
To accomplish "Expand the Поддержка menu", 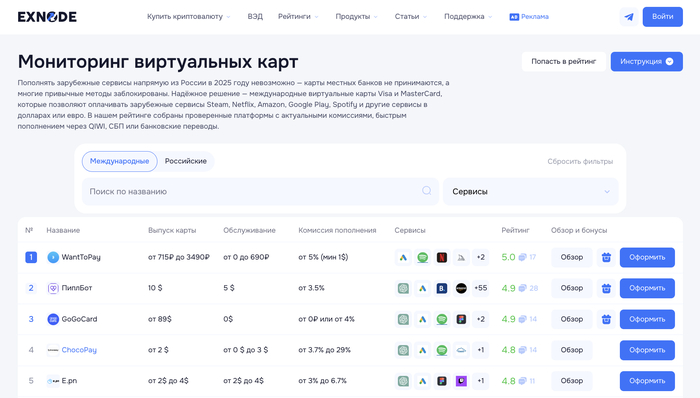I will pyautogui.click(x=468, y=17).
